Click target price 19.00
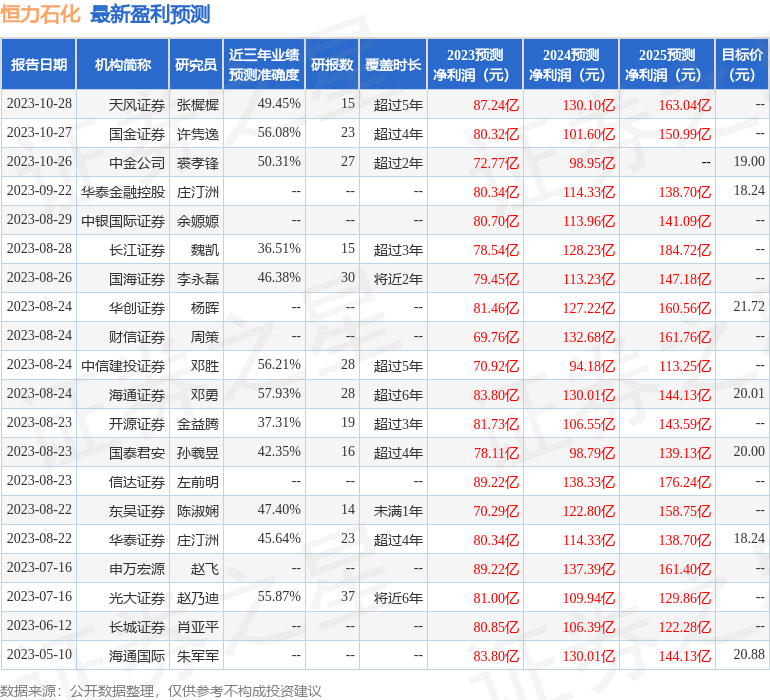 (749, 161)
